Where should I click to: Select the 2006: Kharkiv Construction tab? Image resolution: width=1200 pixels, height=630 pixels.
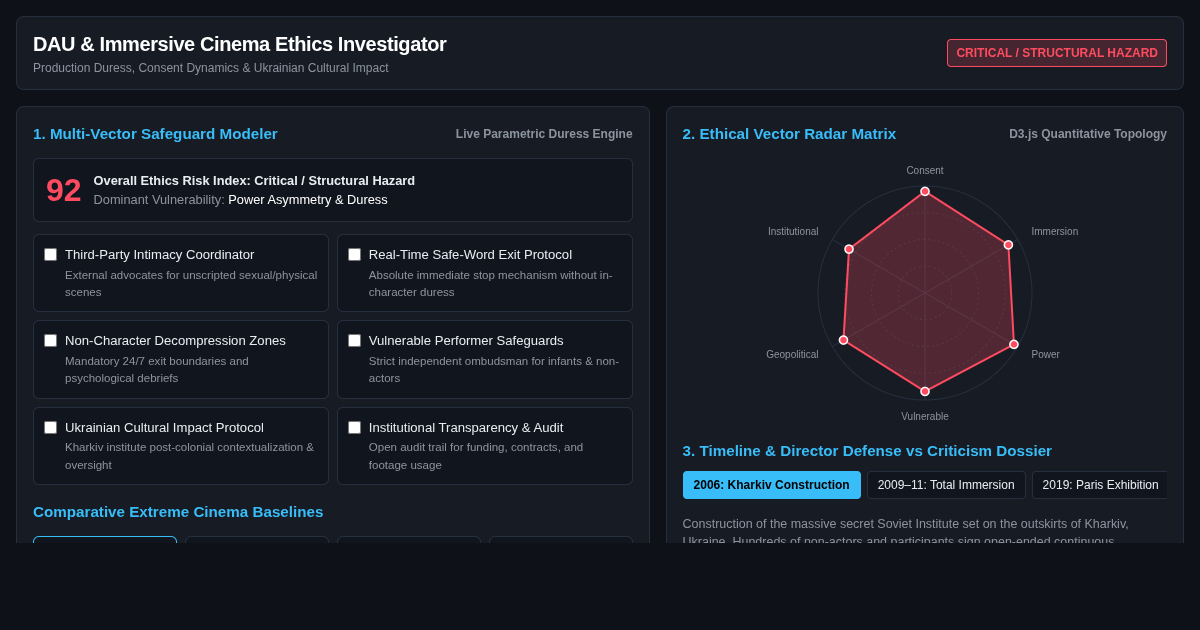(771, 485)
